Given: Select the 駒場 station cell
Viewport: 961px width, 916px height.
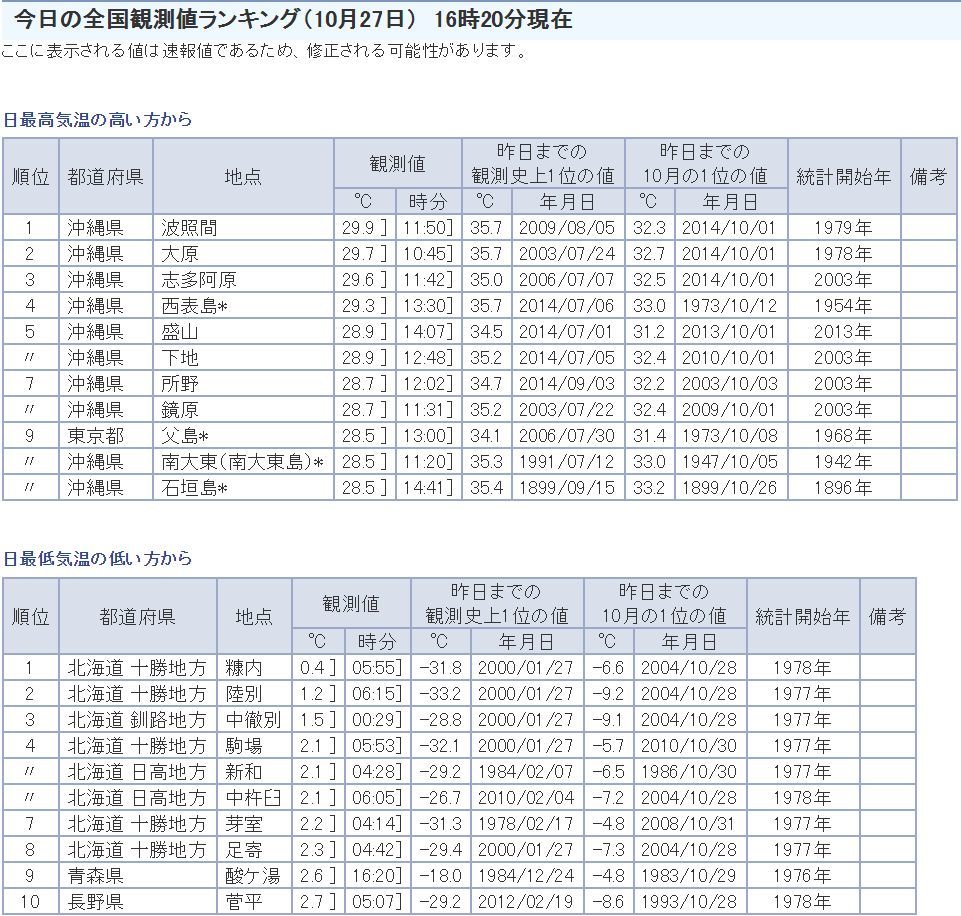Looking at the screenshot, I should [x=254, y=746].
